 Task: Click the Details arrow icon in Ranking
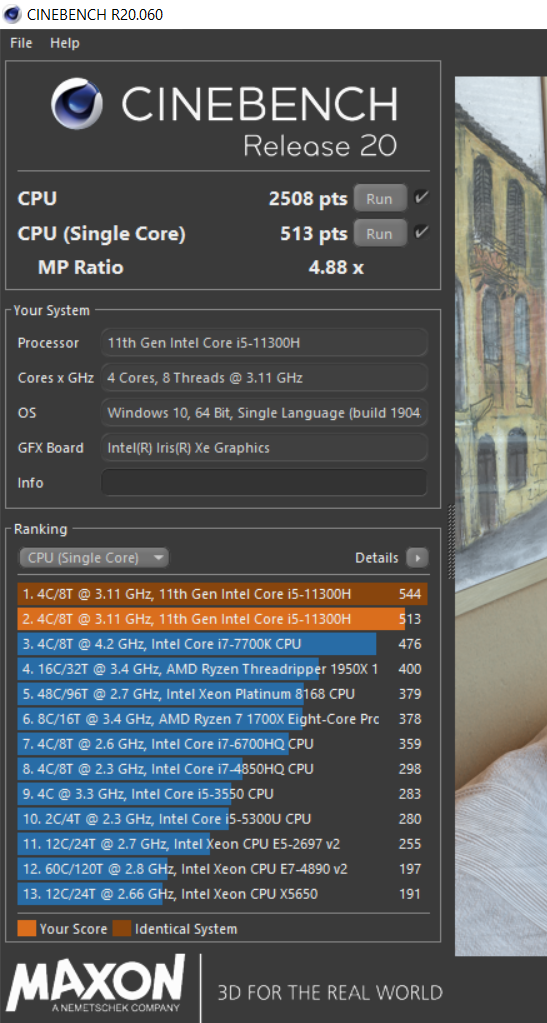coord(417,558)
